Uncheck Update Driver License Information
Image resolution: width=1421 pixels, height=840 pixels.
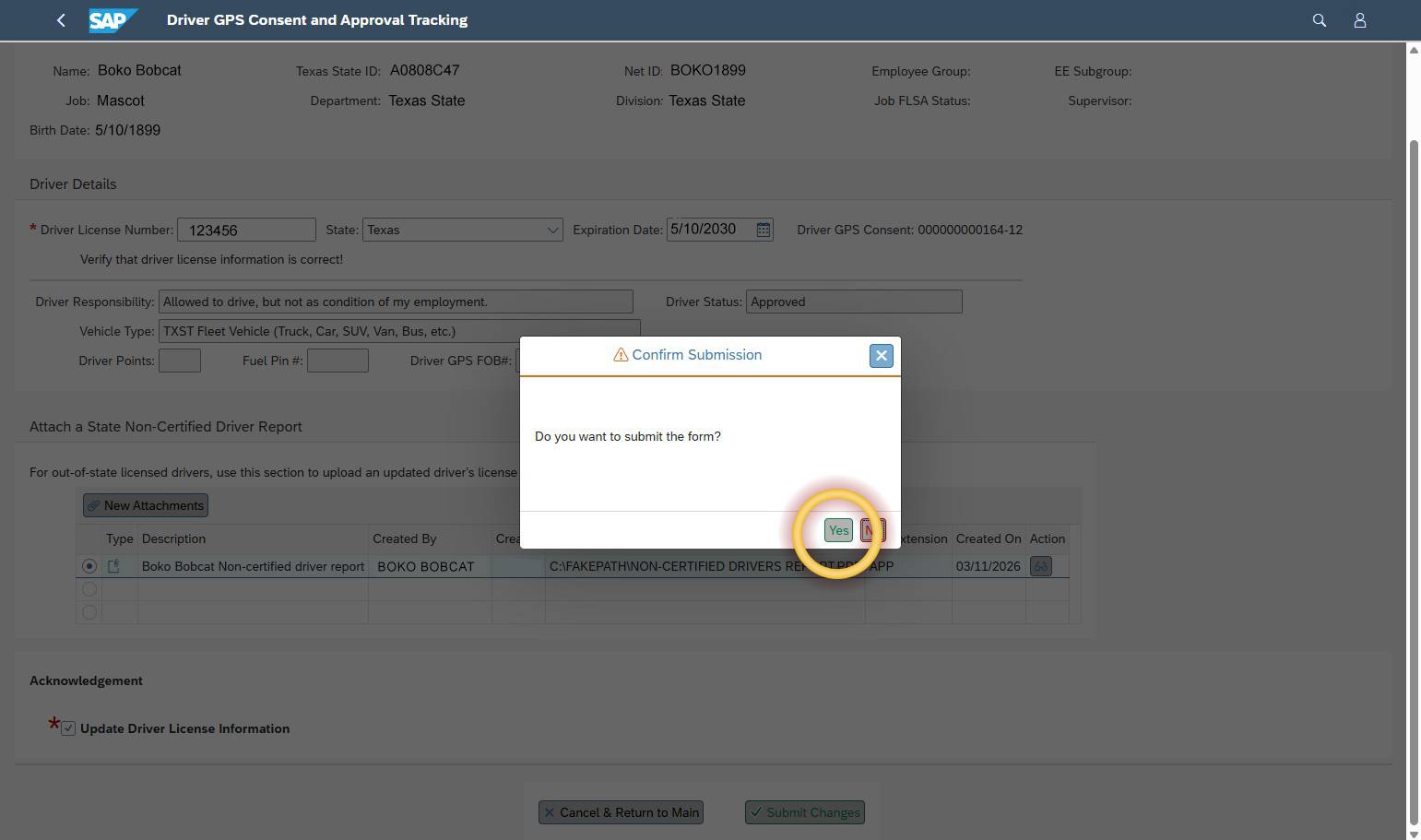tap(68, 728)
